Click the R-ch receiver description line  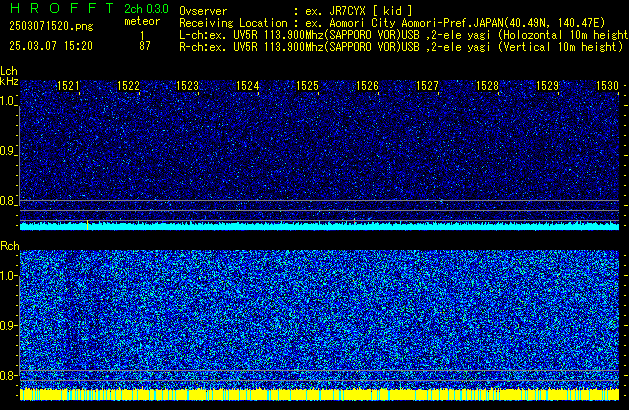click(x=401, y=47)
